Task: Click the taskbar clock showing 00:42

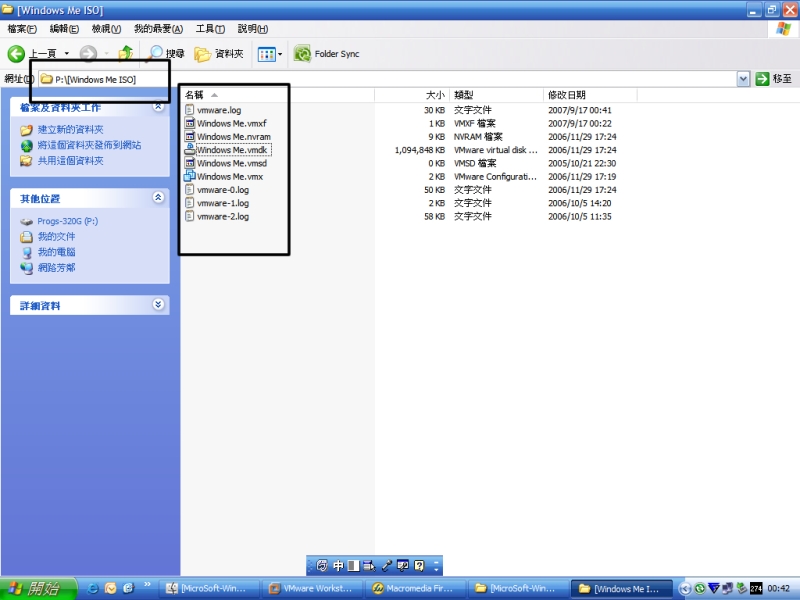Action: point(779,588)
